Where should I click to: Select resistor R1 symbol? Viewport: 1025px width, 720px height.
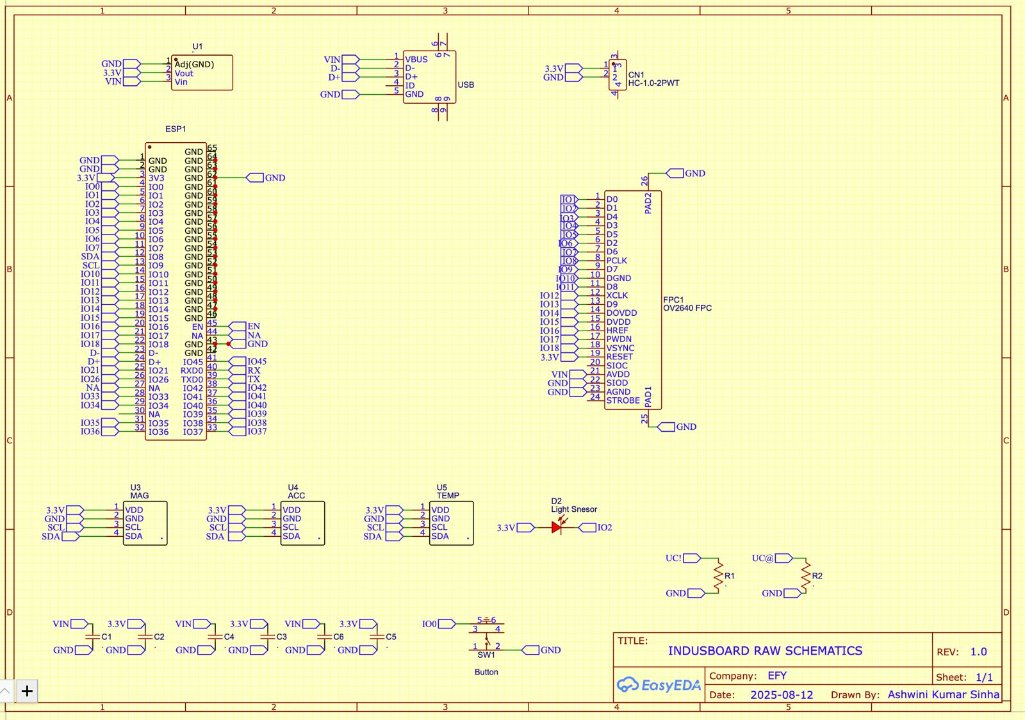(x=718, y=576)
